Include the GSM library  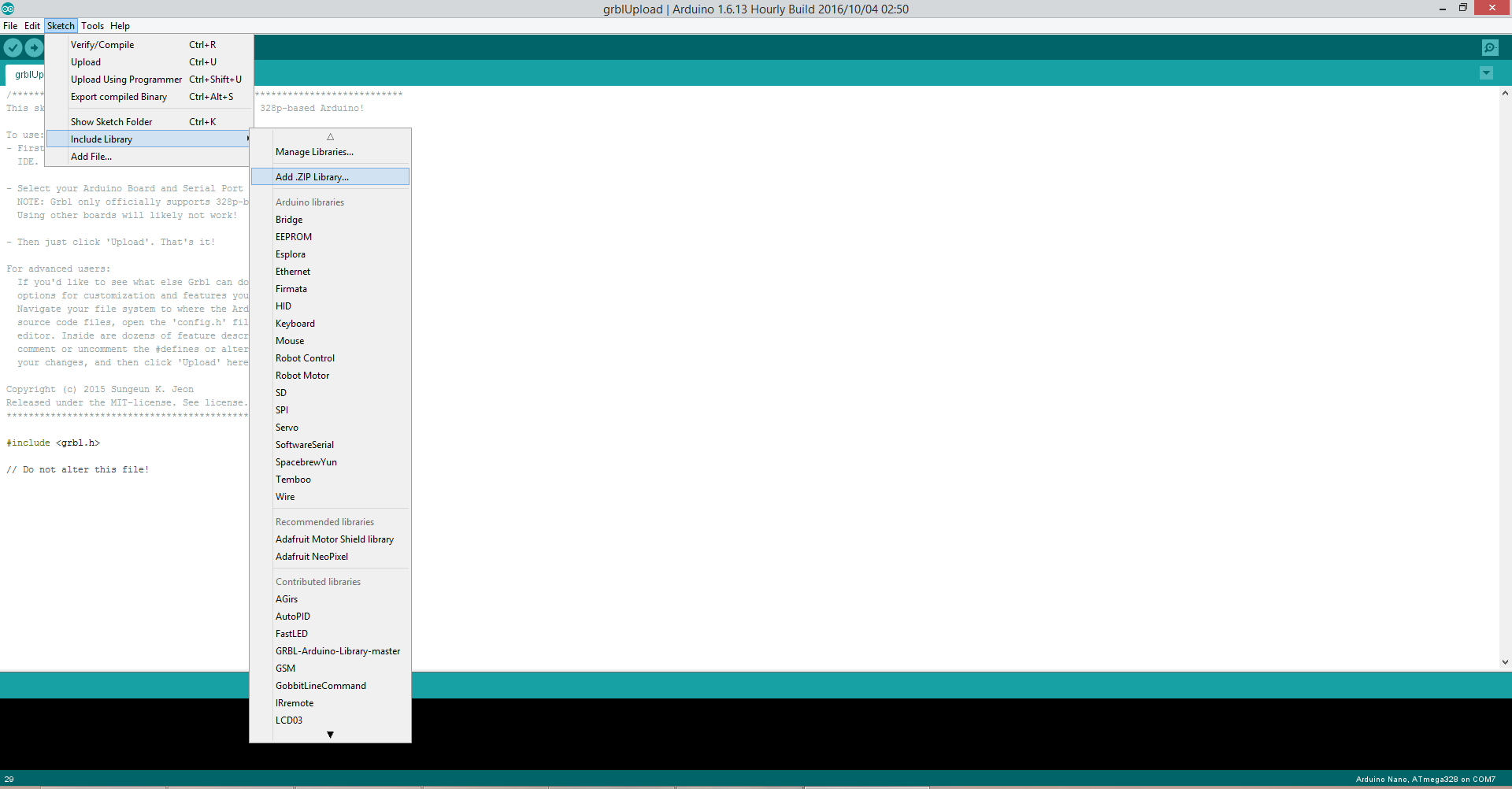pyautogui.click(x=330, y=669)
